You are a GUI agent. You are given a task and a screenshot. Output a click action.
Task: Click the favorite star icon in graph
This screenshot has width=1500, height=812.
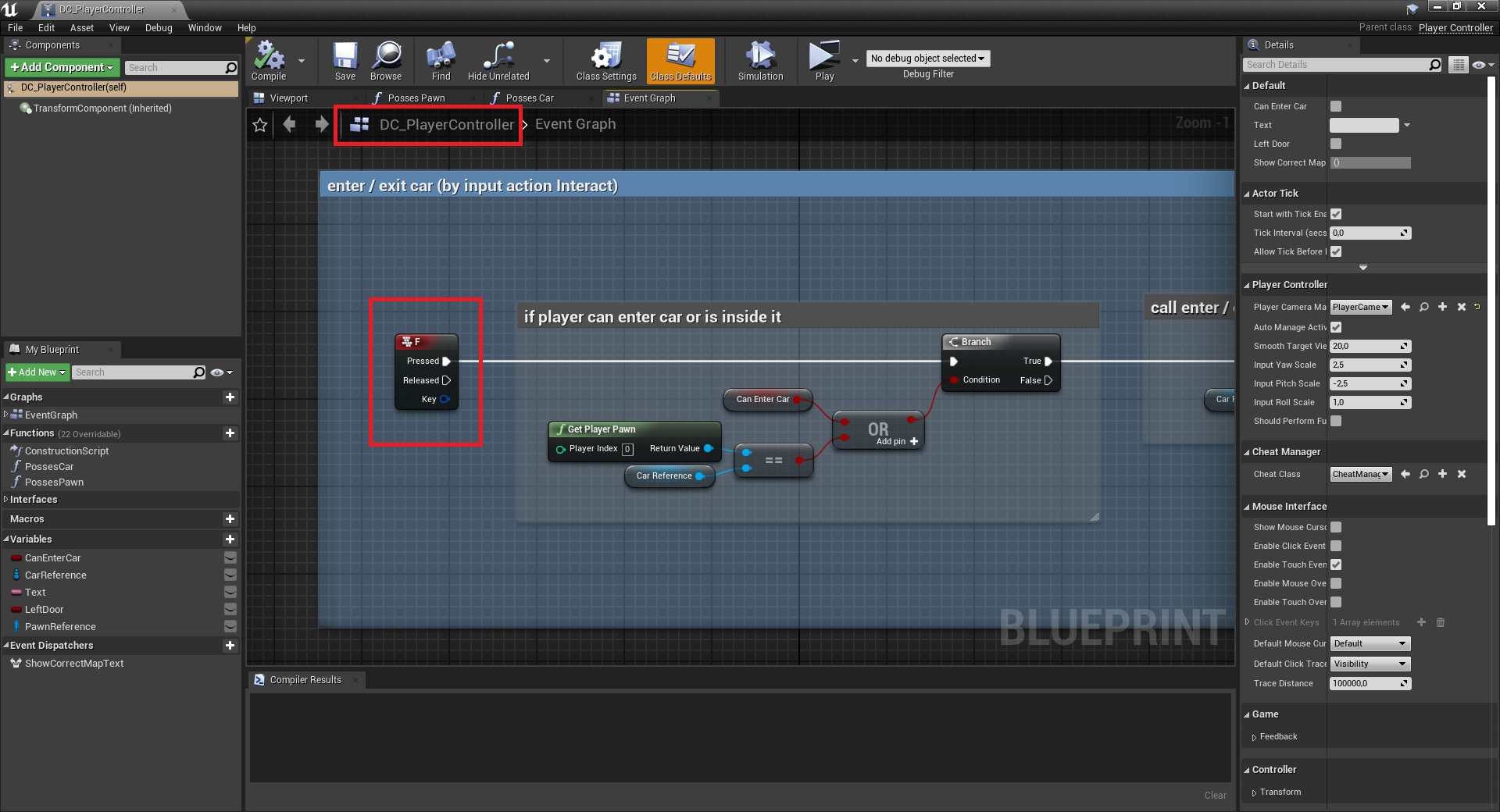point(260,125)
